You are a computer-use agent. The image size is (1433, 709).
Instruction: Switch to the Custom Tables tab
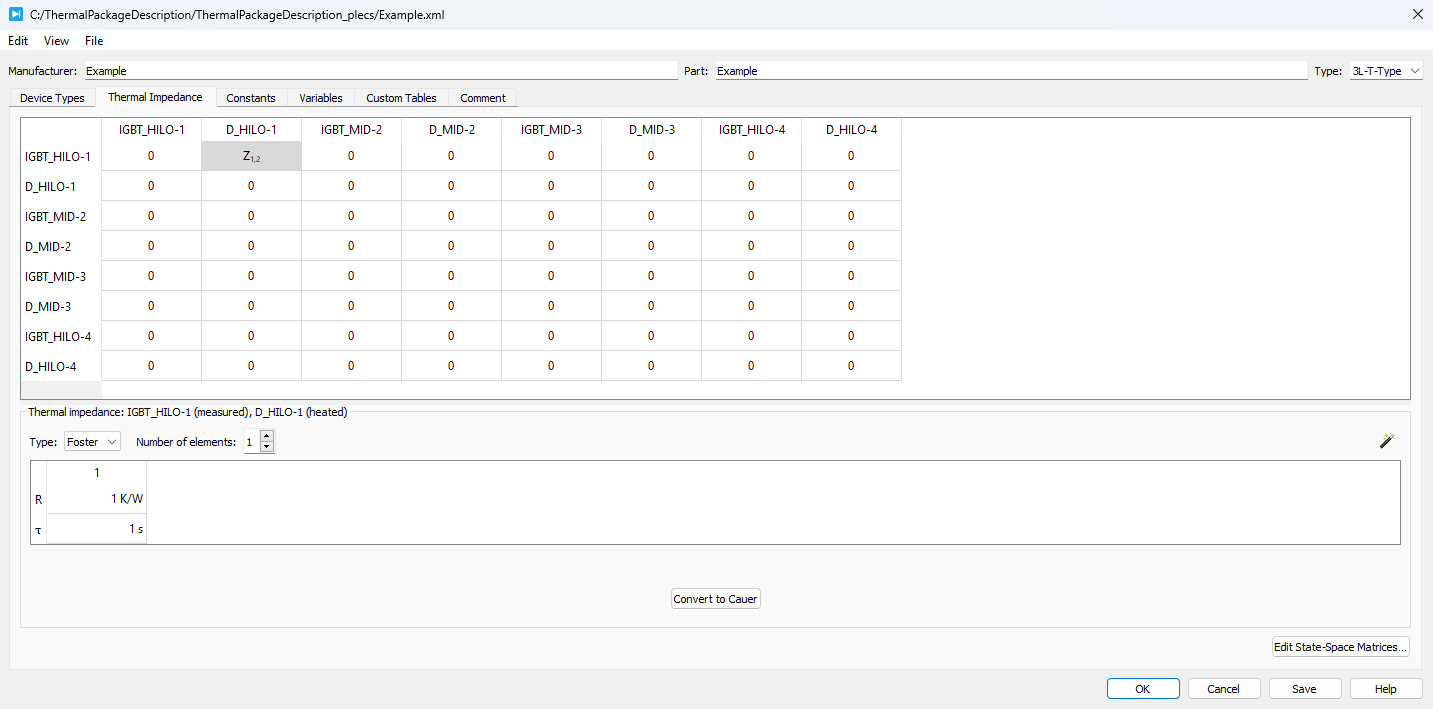401,98
